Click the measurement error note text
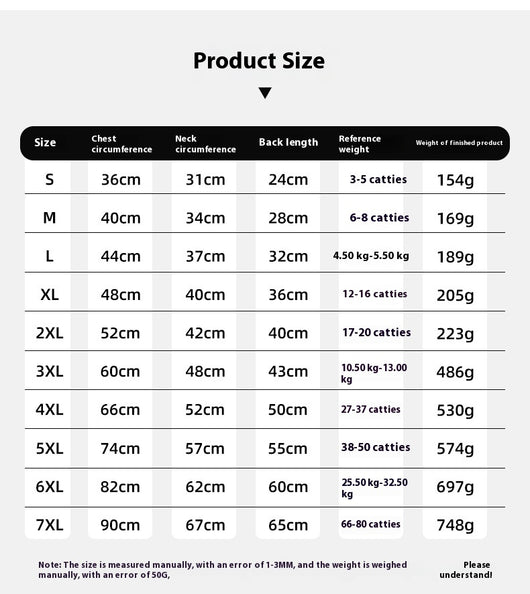This screenshot has width=530, height=594. click(223, 570)
